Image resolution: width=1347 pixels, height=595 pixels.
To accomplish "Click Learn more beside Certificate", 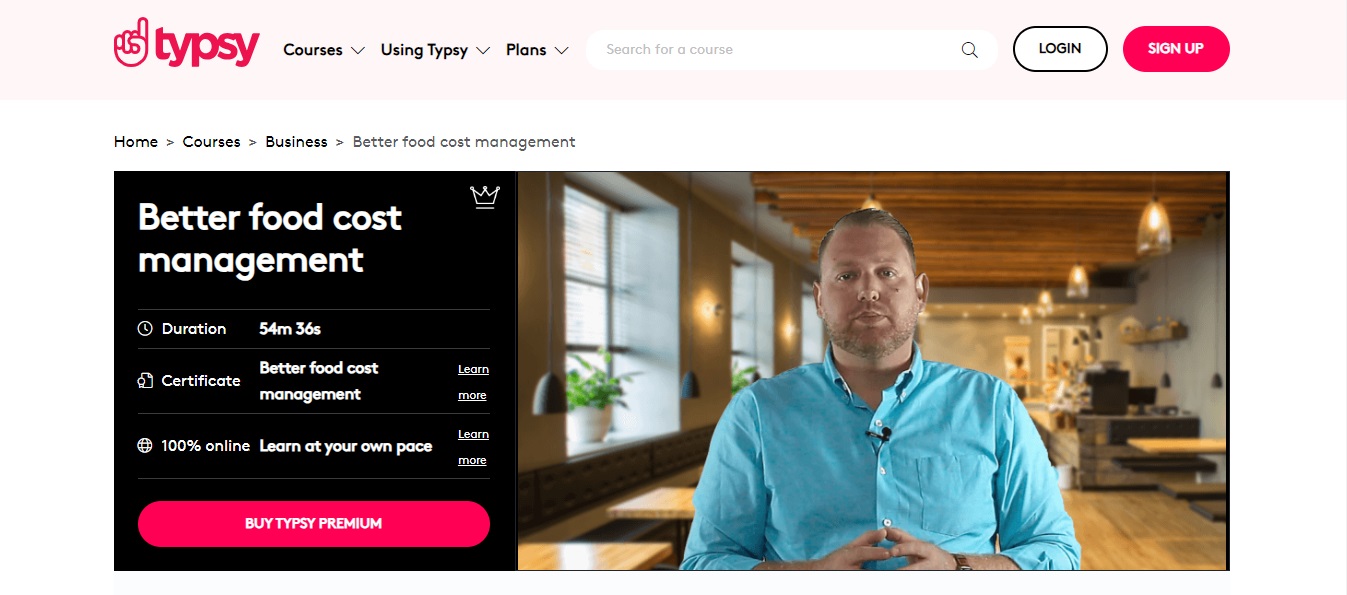I will click(x=473, y=382).
